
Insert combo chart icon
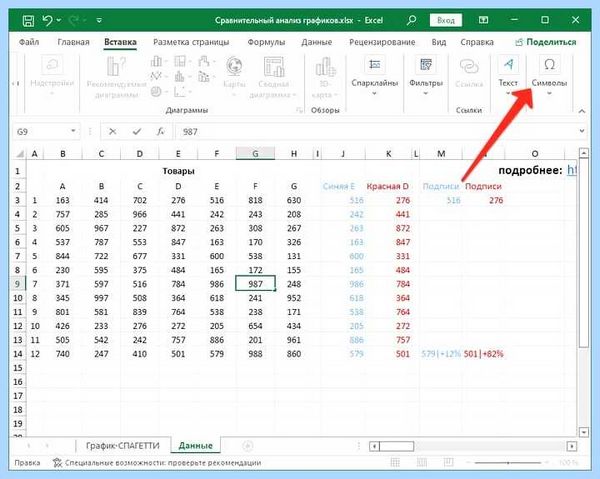pos(205,77)
